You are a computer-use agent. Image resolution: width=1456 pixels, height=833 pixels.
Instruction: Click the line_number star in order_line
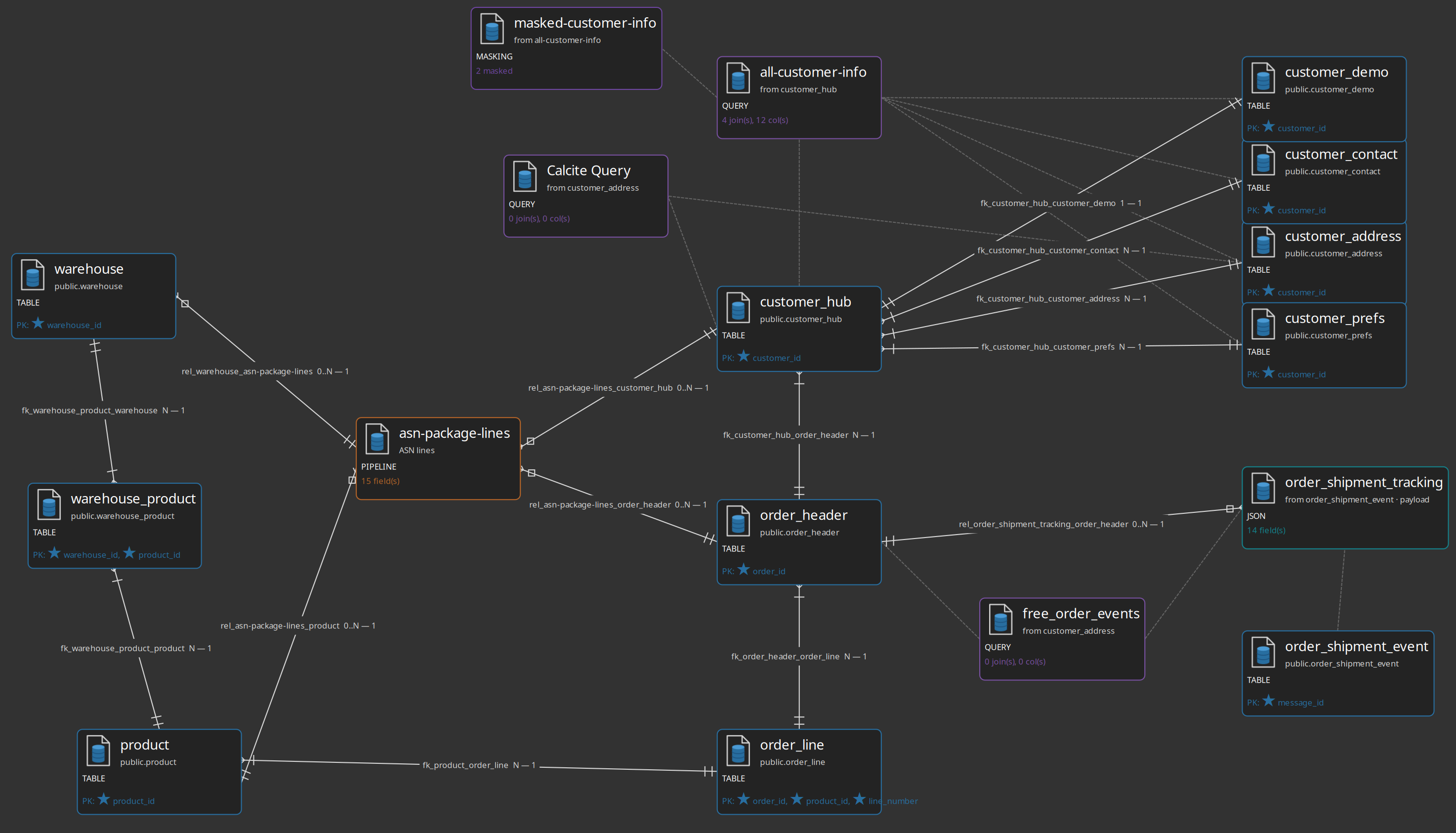(x=859, y=799)
